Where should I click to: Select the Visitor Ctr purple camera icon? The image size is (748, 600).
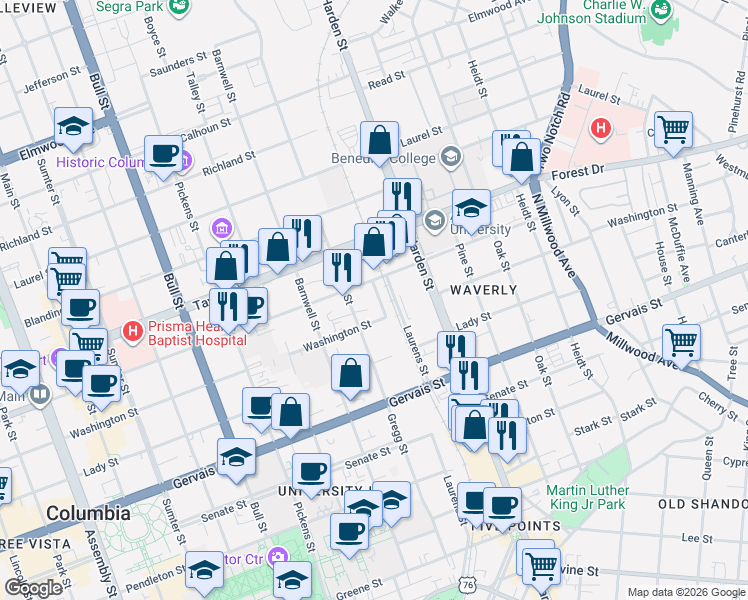278,556
